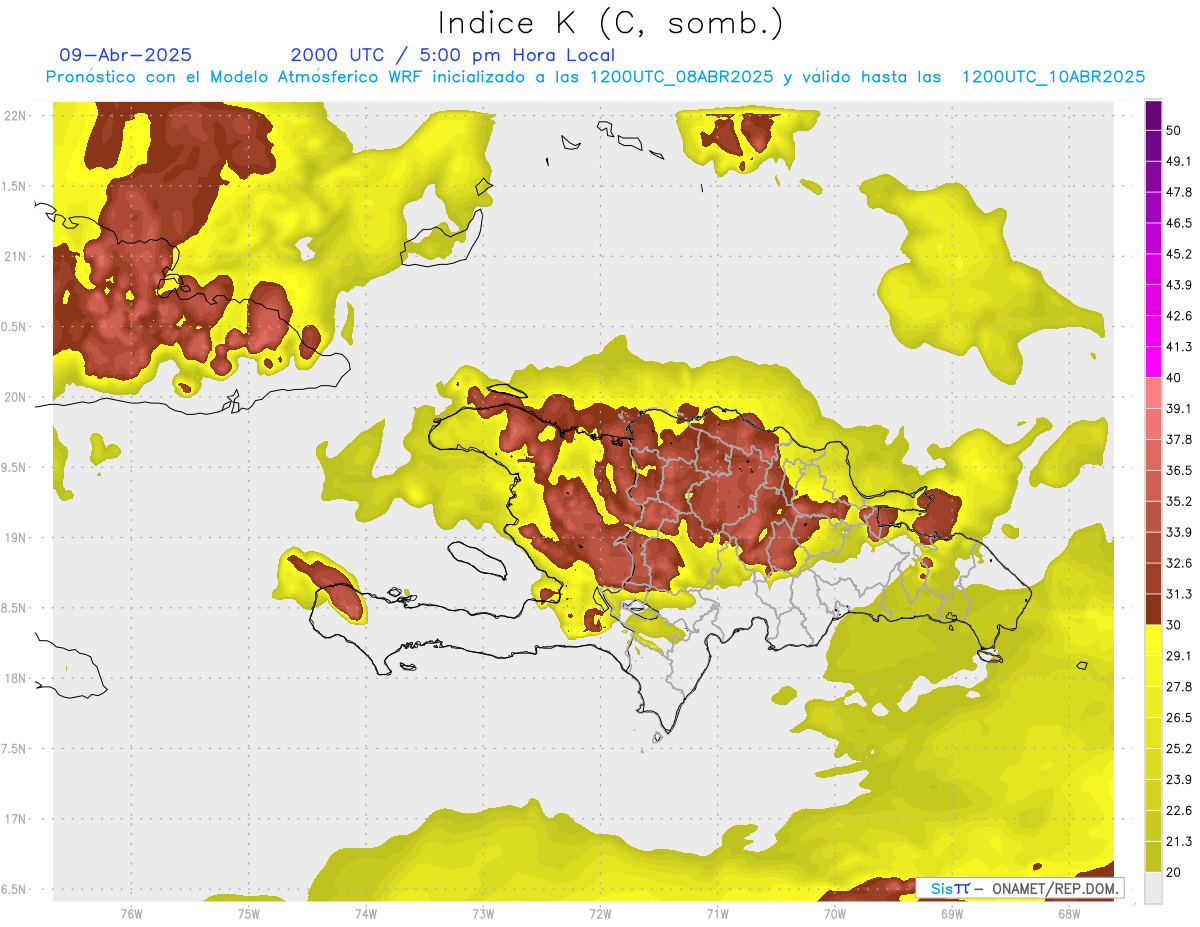This screenshot has width=1200, height=927.
Task: Select the bright yellow colorbar swatch between 29.1 and 30
Action: [1154, 640]
